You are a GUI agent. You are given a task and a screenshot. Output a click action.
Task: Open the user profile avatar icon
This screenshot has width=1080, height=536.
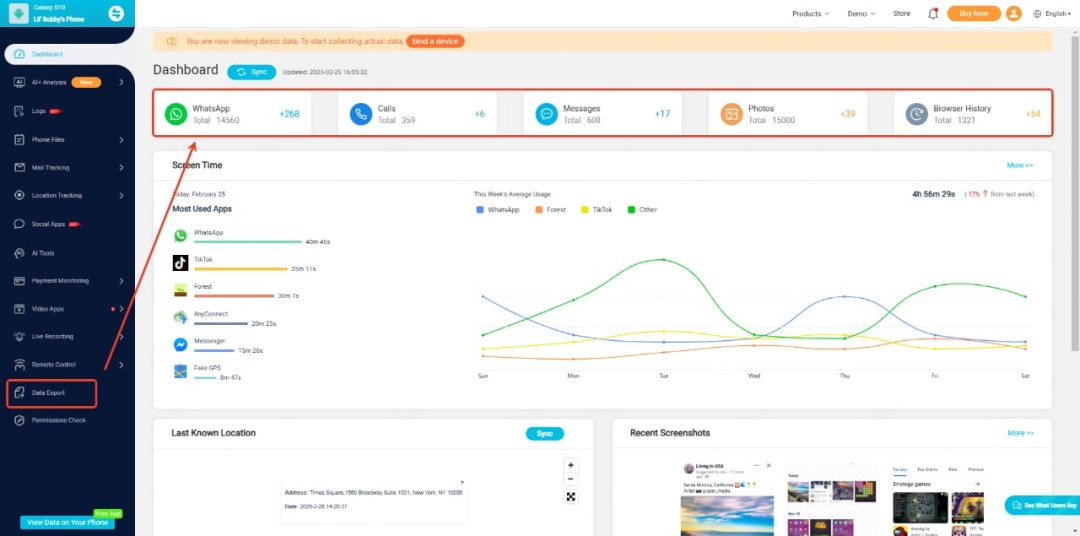pos(1013,13)
